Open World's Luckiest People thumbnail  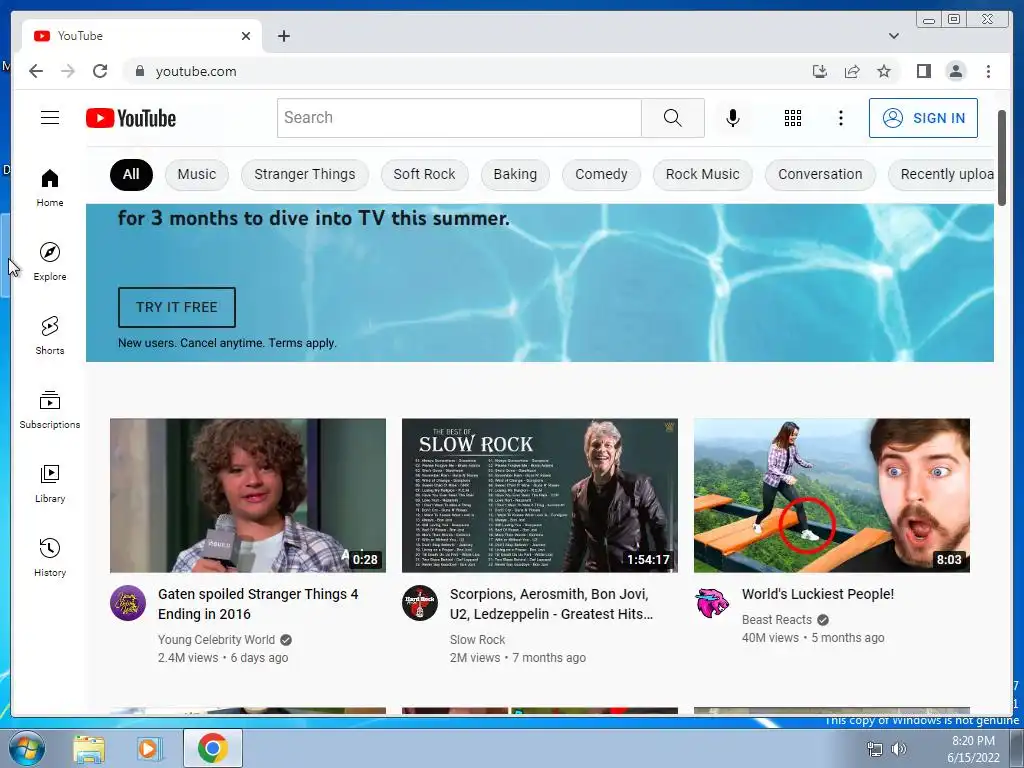click(x=832, y=496)
